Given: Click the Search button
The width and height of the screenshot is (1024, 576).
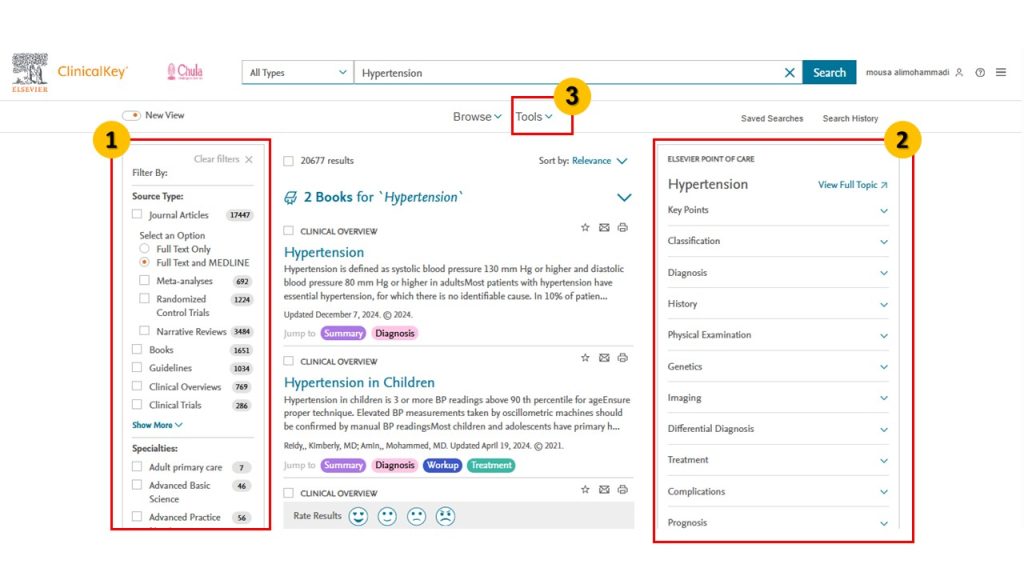Looking at the screenshot, I should point(829,72).
